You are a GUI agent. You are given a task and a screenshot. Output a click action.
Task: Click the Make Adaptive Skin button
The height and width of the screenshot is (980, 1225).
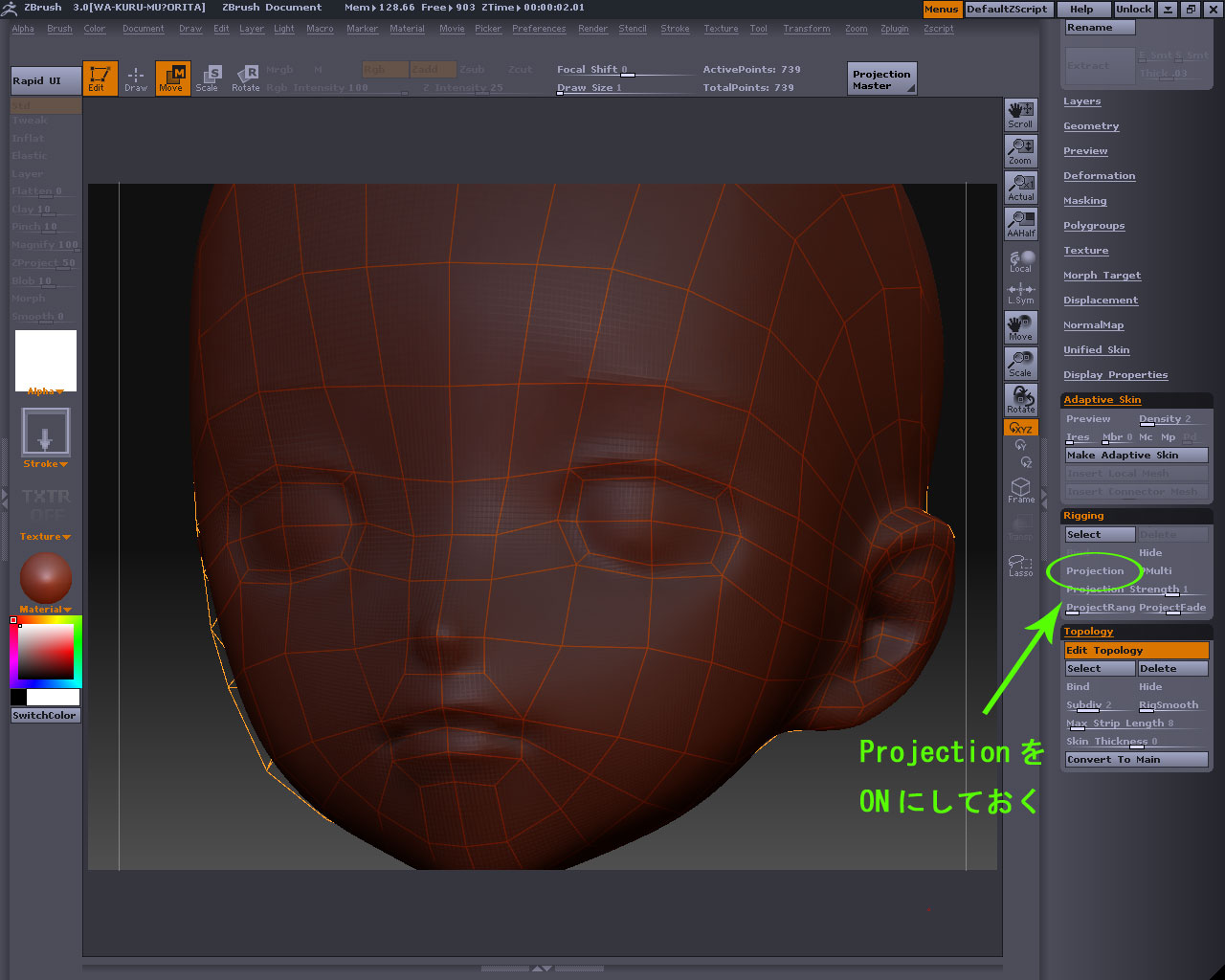coord(1136,456)
